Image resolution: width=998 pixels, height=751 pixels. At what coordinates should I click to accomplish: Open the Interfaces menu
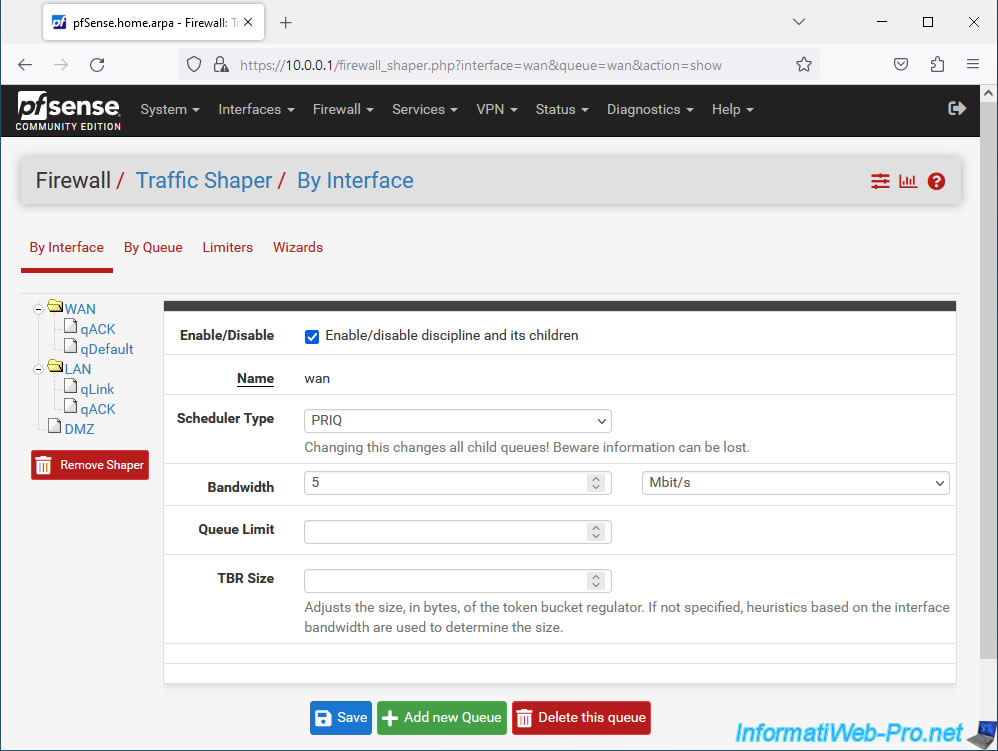coord(256,109)
